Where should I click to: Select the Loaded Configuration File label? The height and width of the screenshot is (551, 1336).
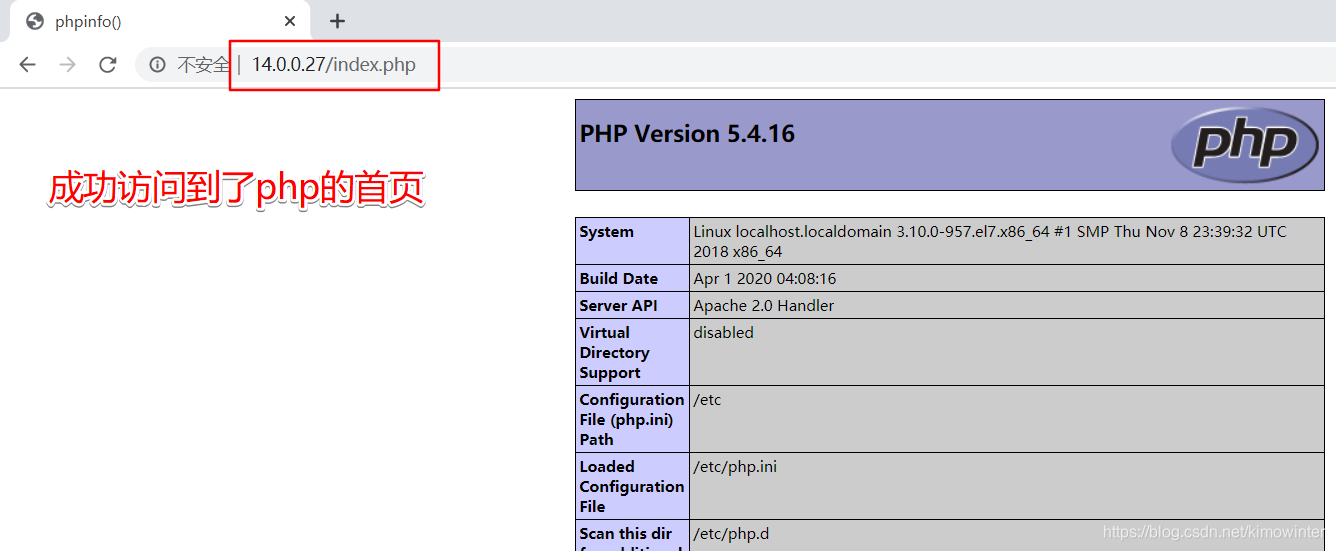(x=632, y=486)
